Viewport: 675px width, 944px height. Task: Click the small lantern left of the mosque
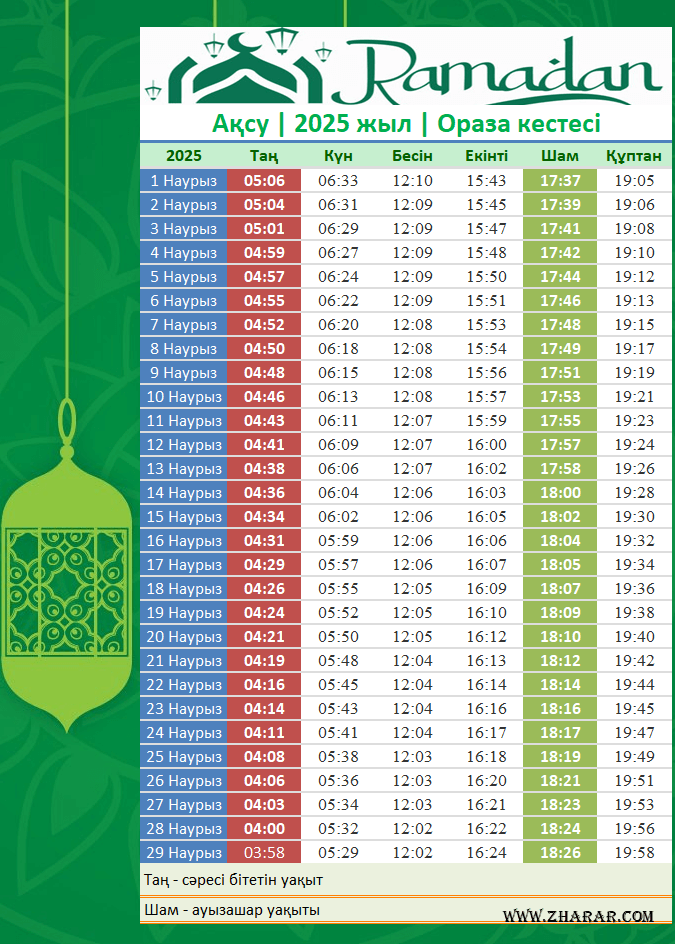tap(153, 91)
